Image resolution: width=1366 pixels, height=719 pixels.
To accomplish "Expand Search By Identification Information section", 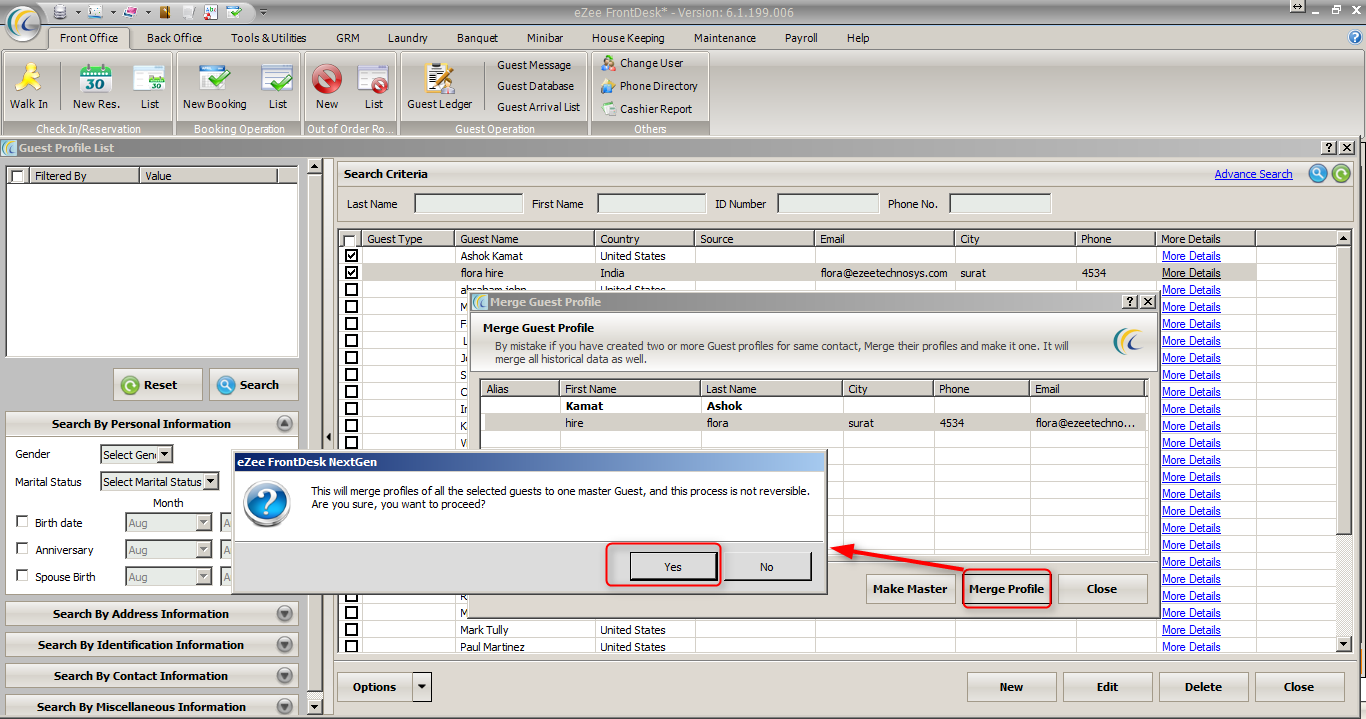I will (285, 644).
